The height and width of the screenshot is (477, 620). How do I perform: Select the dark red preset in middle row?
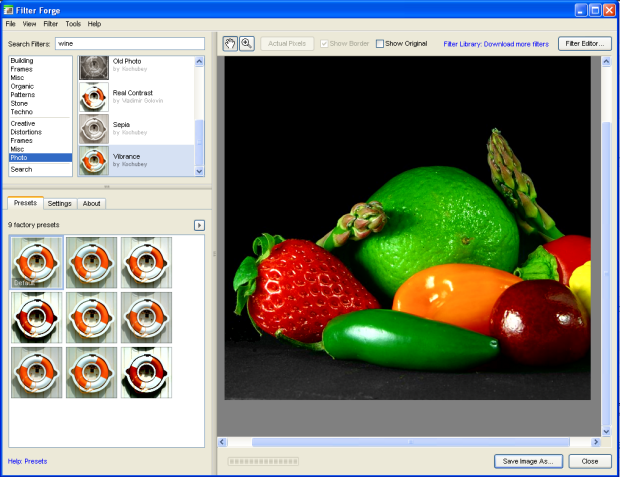coord(36,318)
